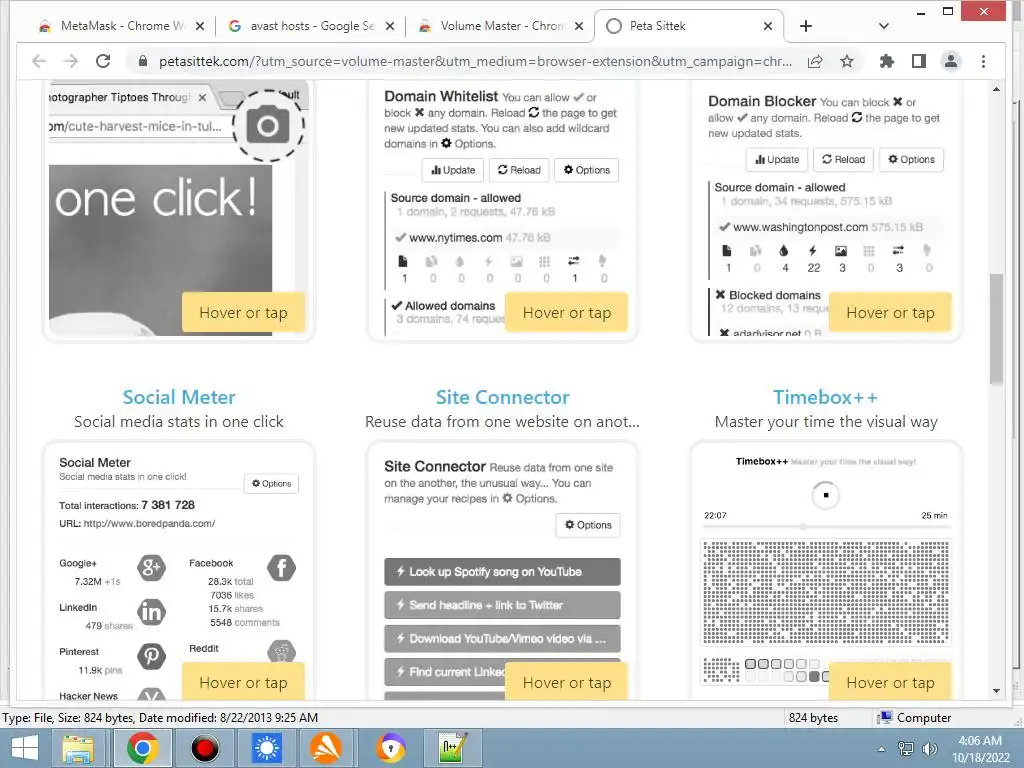The image size is (1024, 768).
Task: Close the Peta Sittek tab
Action: pos(768,26)
